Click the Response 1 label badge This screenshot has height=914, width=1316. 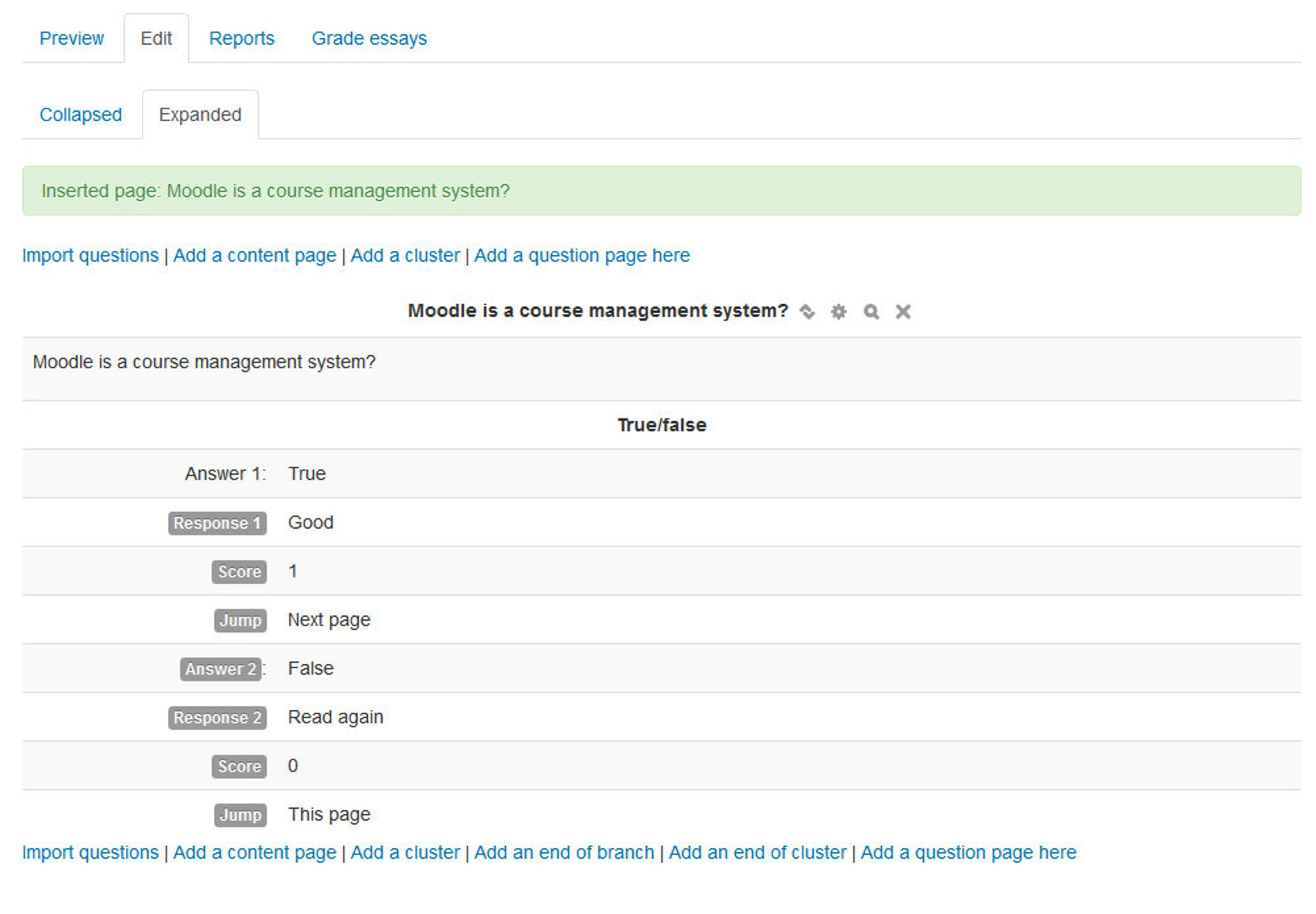217,523
